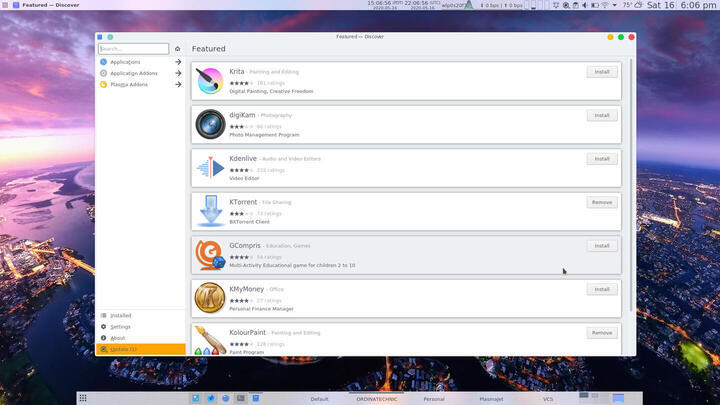Install digiKam
Screen dimensions: 720x405
click(x=602, y=115)
